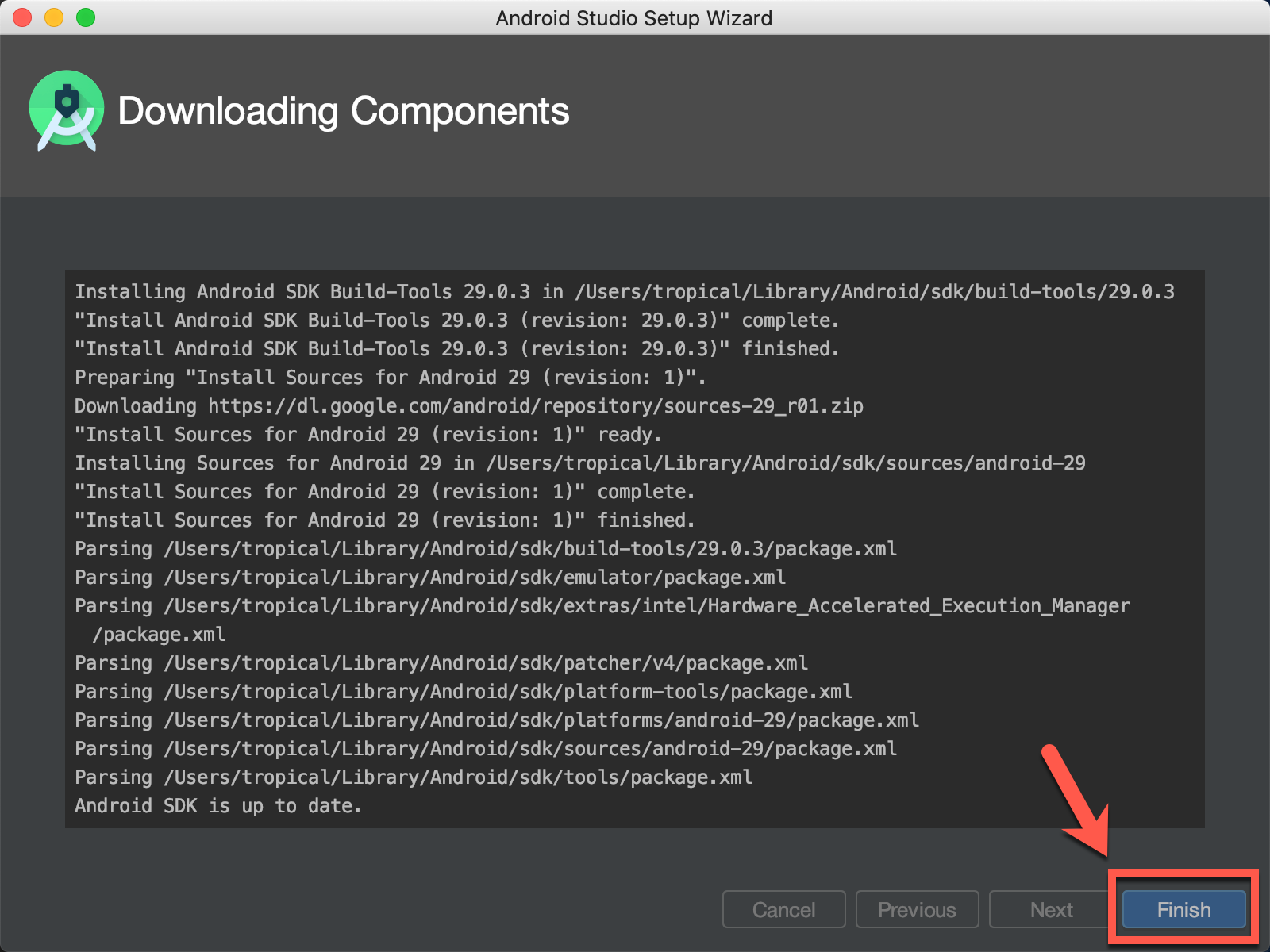Click the 'Android Studio Setup Wizard' window title
This screenshot has height=952, width=1270.
coord(634,17)
